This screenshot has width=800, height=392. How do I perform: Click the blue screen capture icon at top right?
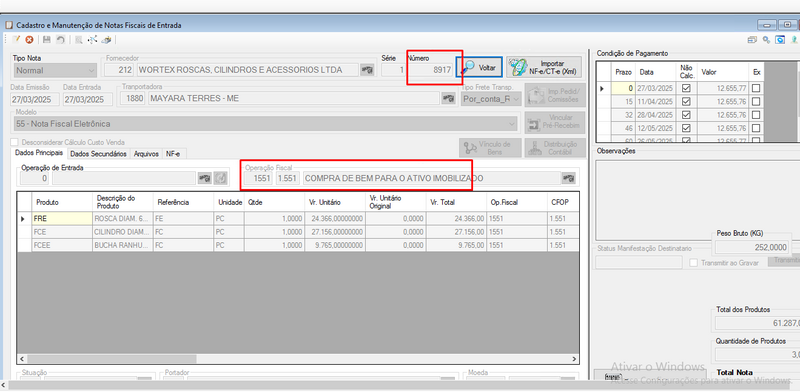pyautogui.click(x=780, y=40)
